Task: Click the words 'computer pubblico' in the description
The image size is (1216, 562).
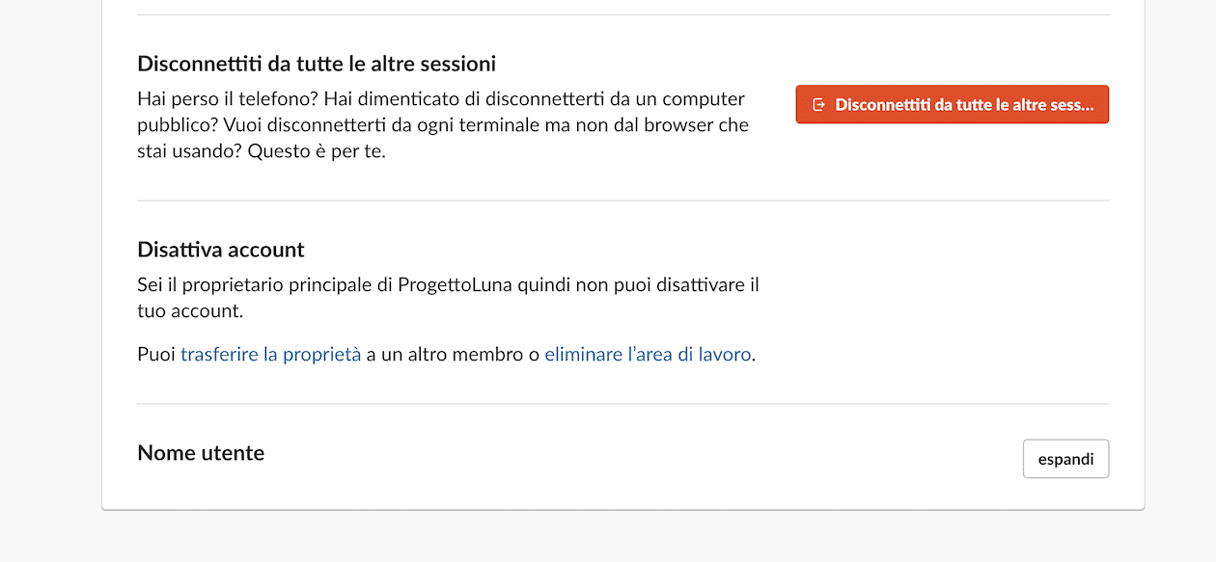Action: click(443, 112)
